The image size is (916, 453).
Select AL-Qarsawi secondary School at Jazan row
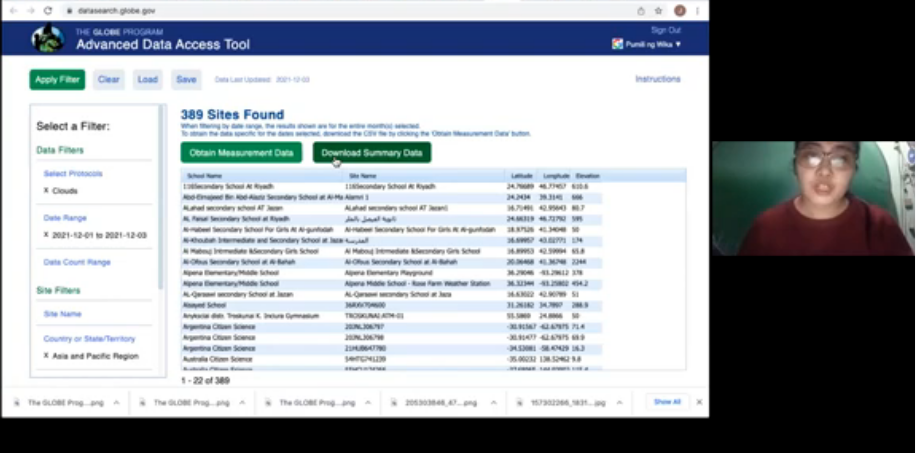tap(391, 295)
